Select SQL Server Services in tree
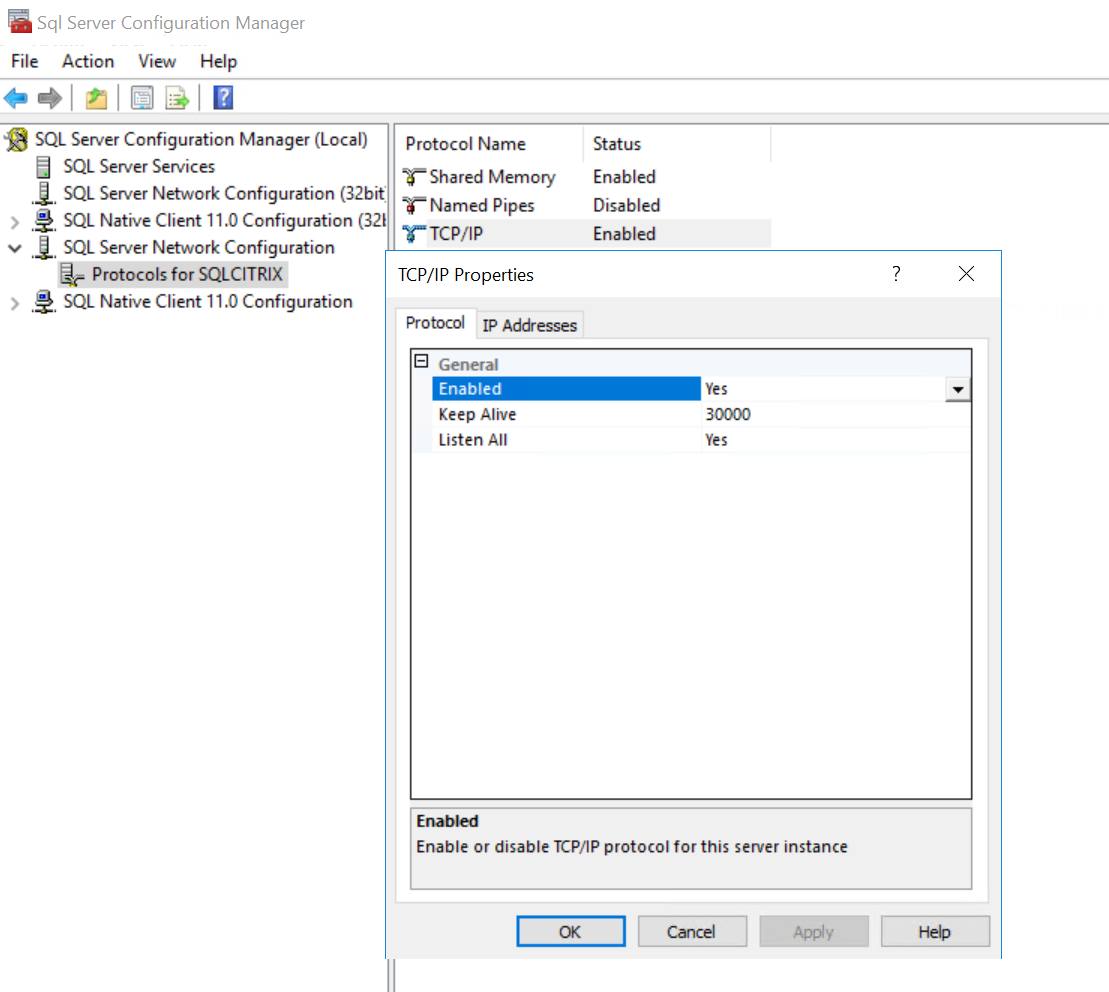This screenshot has height=992, width=1109. (x=138, y=166)
